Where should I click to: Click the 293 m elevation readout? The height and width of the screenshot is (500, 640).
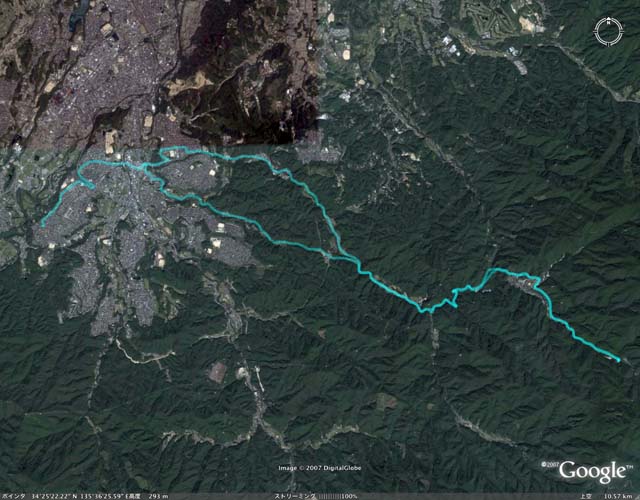click(158, 496)
